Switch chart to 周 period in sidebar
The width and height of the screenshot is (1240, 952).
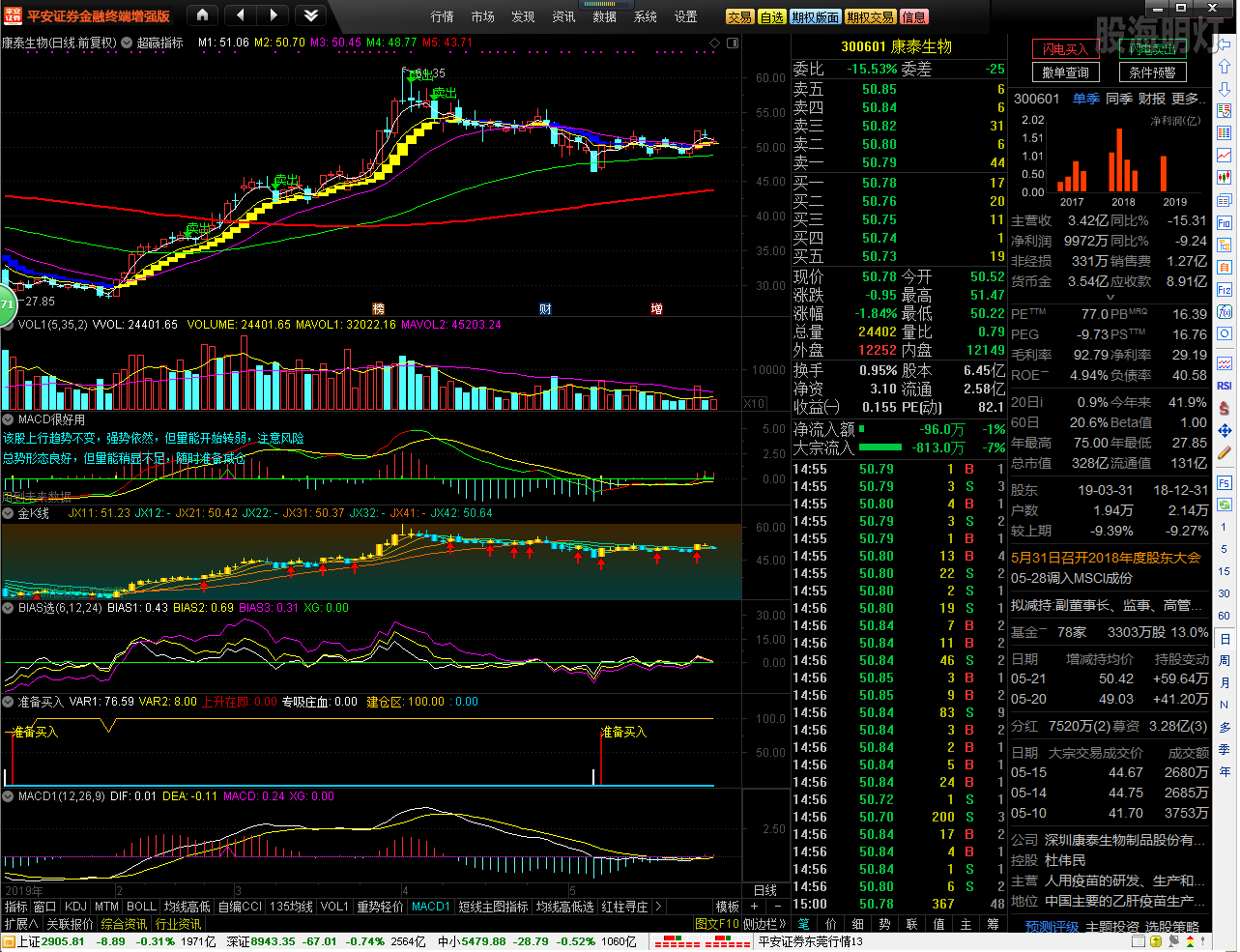click(1225, 661)
